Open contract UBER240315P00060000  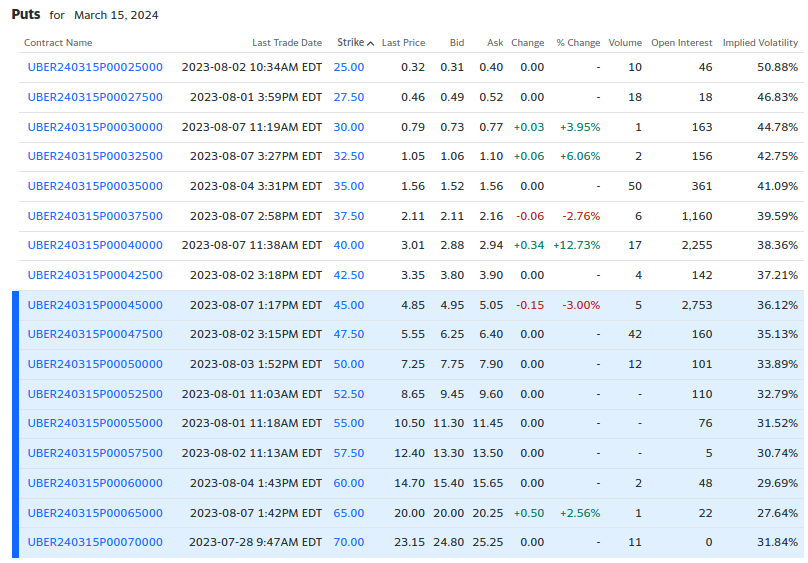(x=95, y=483)
